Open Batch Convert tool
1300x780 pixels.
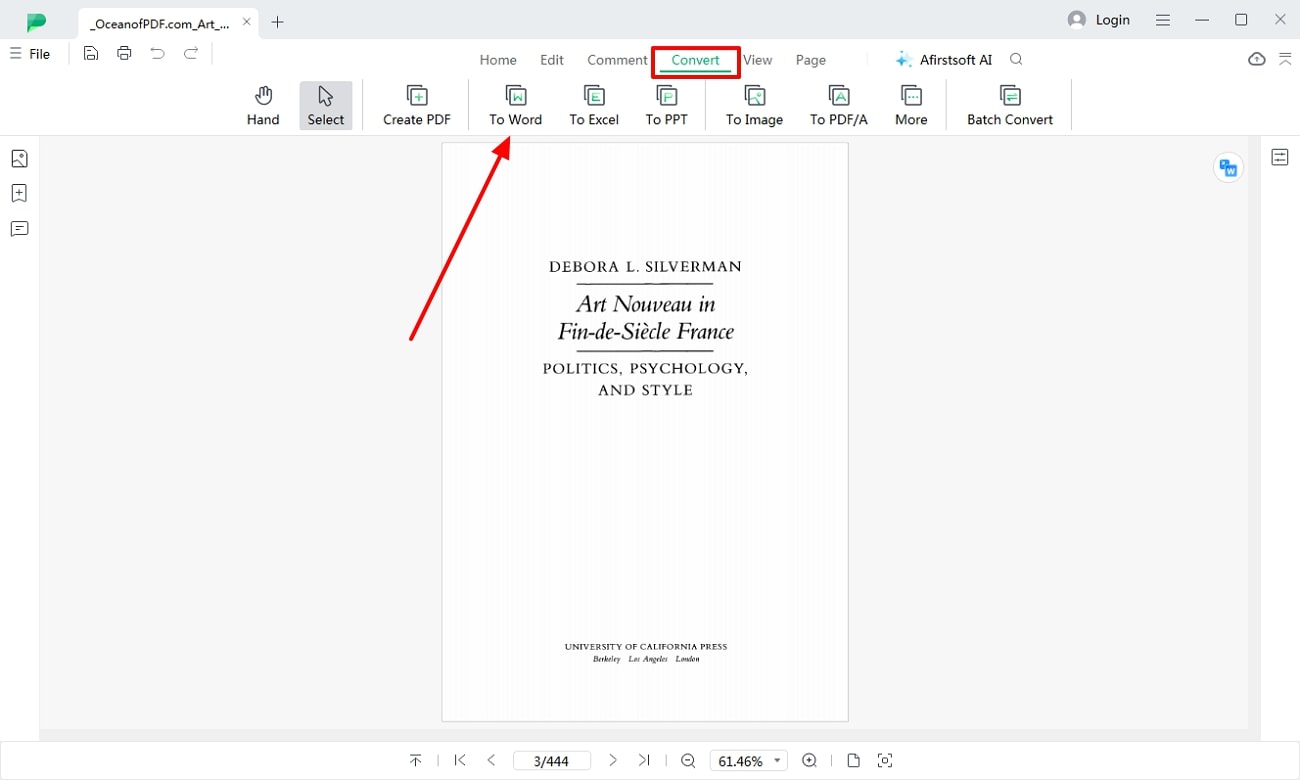1010,106
